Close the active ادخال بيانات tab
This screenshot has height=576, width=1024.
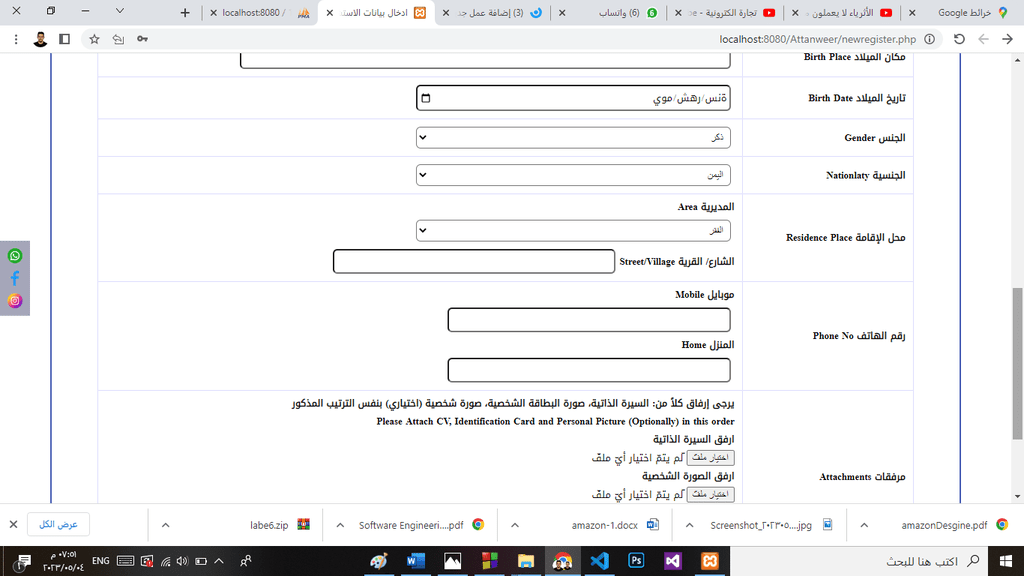click(x=330, y=12)
